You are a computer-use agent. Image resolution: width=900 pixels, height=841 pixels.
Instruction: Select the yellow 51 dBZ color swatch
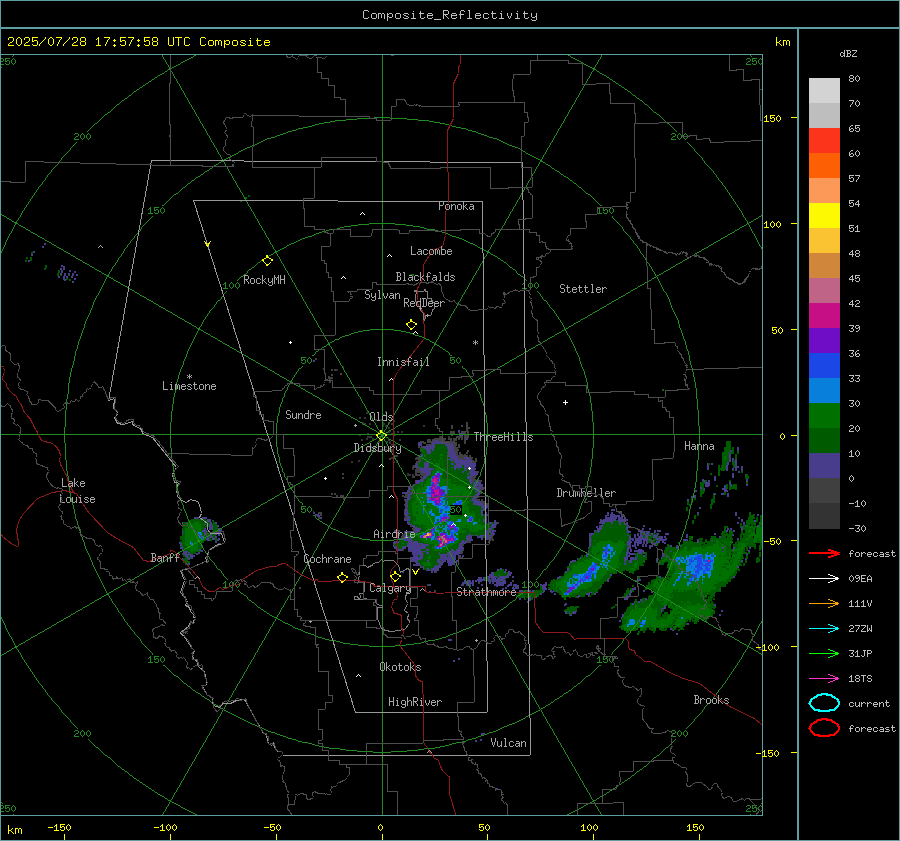click(x=824, y=216)
